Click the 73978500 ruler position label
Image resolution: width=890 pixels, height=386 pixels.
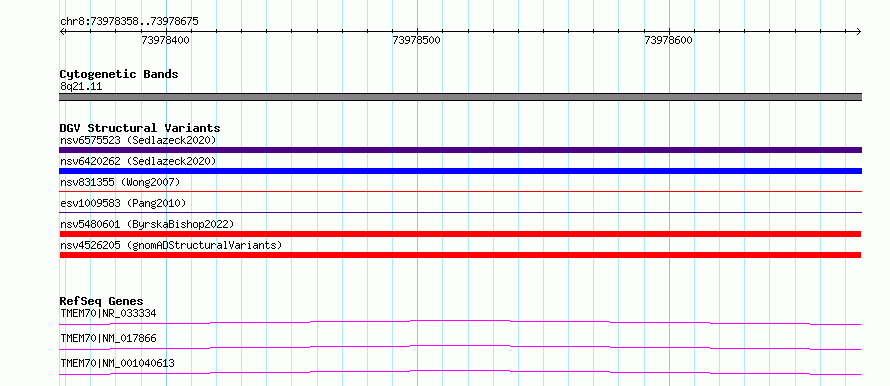tap(417, 41)
